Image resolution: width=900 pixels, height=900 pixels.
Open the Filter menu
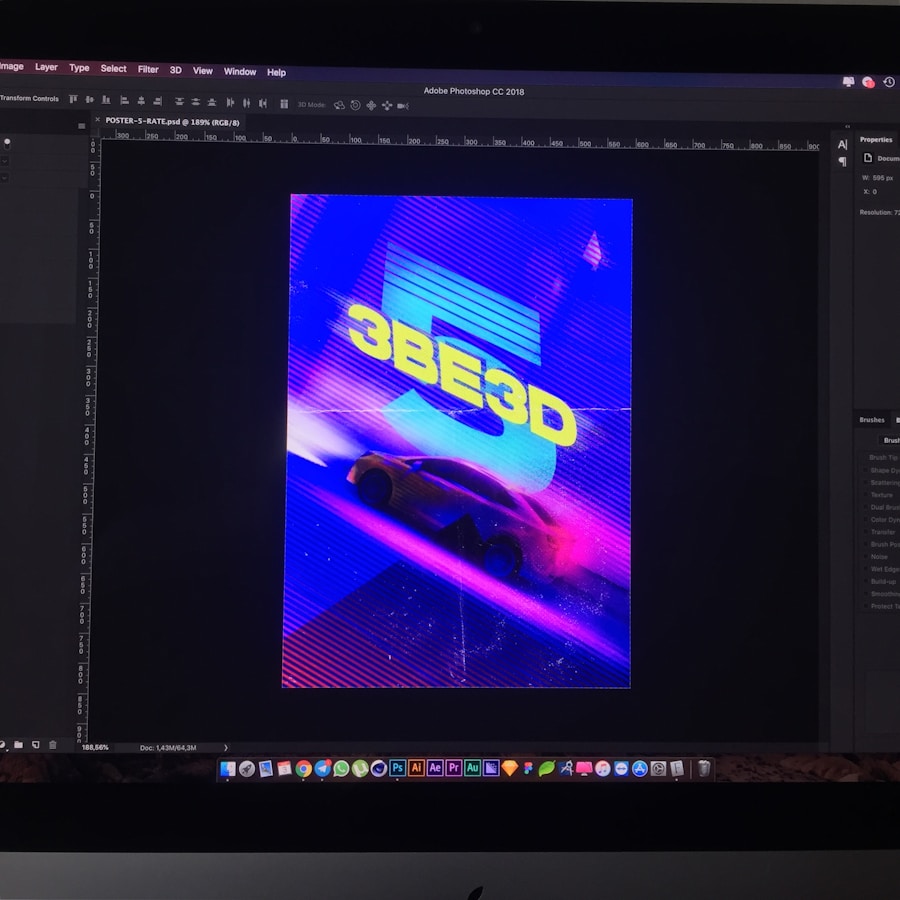click(148, 69)
